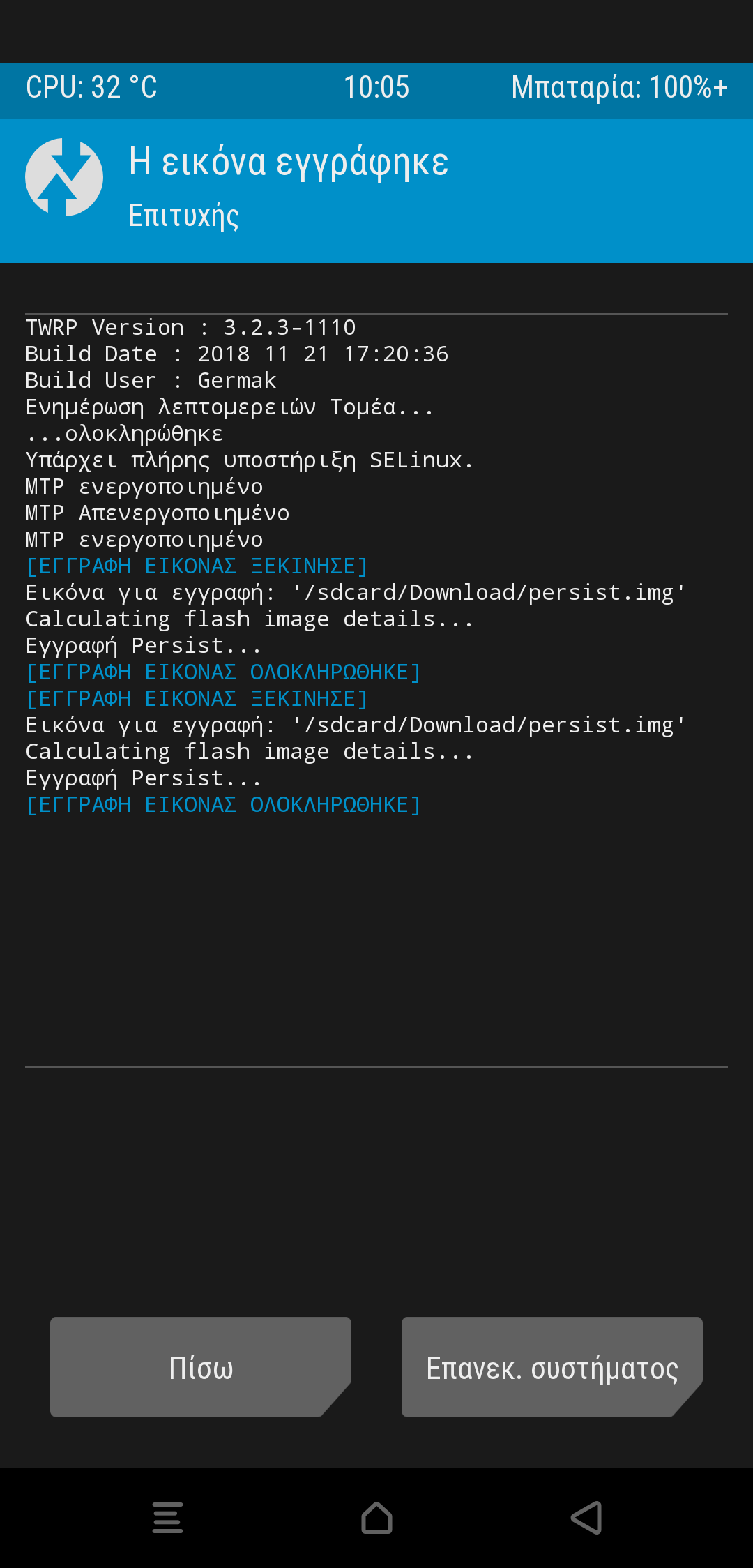The height and width of the screenshot is (1568, 753).
Task: Click the 'Επιτυχής' status subtitle
Action: pos(184,216)
